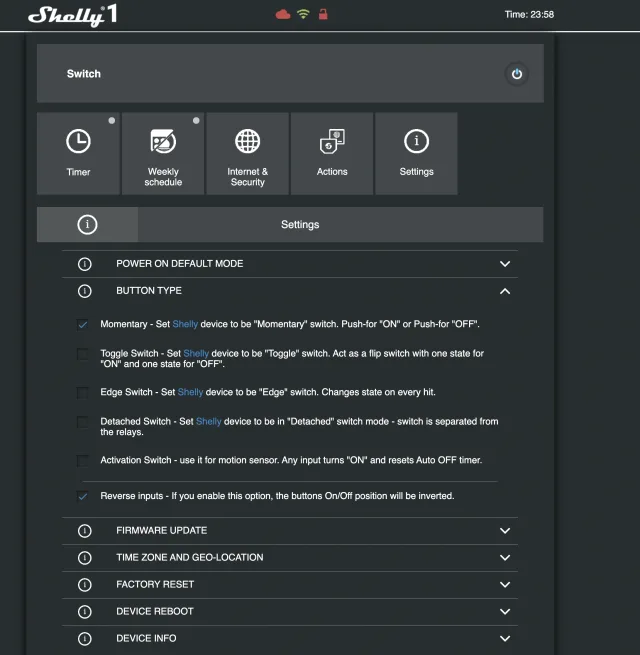Click info icon beside Firmware Update
The height and width of the screenshot is (655, 640).
(x=85, y=531)
